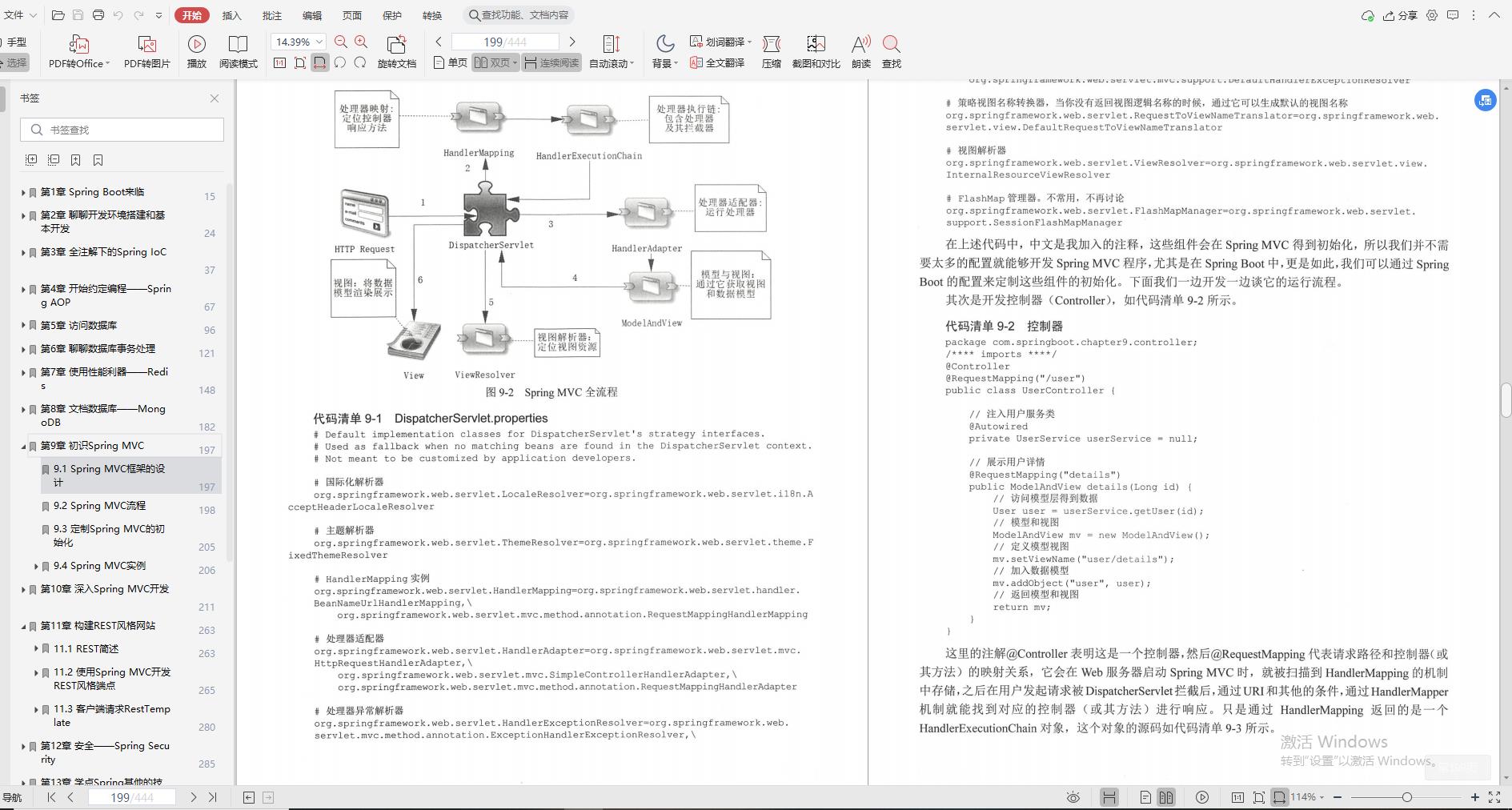The height and width of the screenshot is (810, 1512).
Task: Open the file folder icon in the quick access bar
Action: pos(58,15)
